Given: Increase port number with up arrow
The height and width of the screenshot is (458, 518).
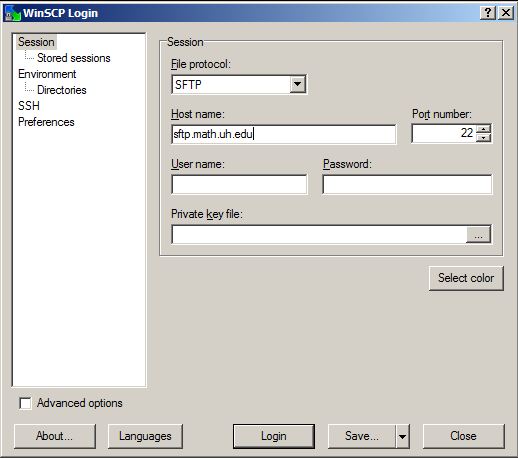Looking at the screenshot, I should click(484, 129).
